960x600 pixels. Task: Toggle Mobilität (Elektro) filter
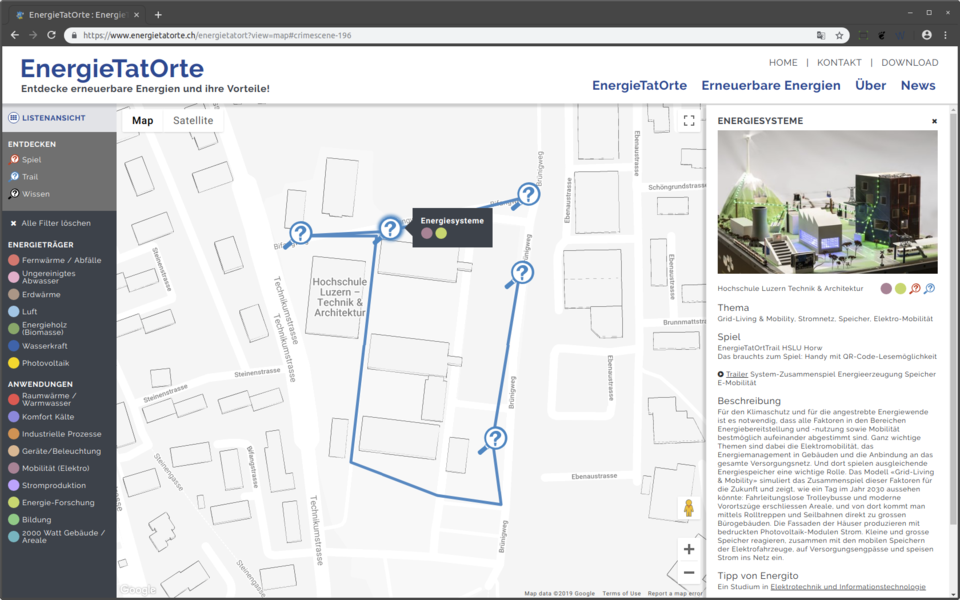[48, 468]
